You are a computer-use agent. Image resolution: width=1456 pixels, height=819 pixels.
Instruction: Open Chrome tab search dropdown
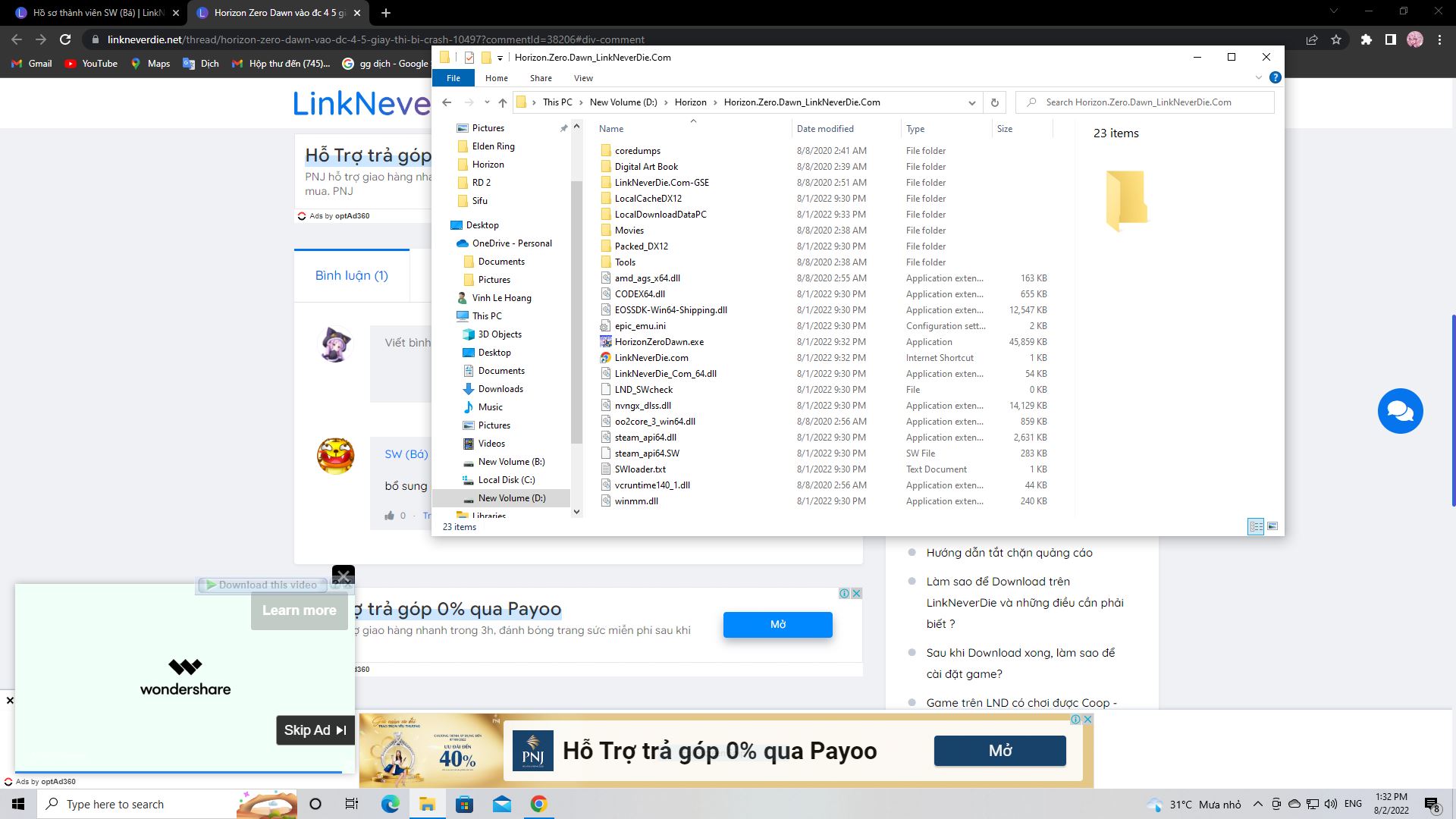pos(1334,11)
